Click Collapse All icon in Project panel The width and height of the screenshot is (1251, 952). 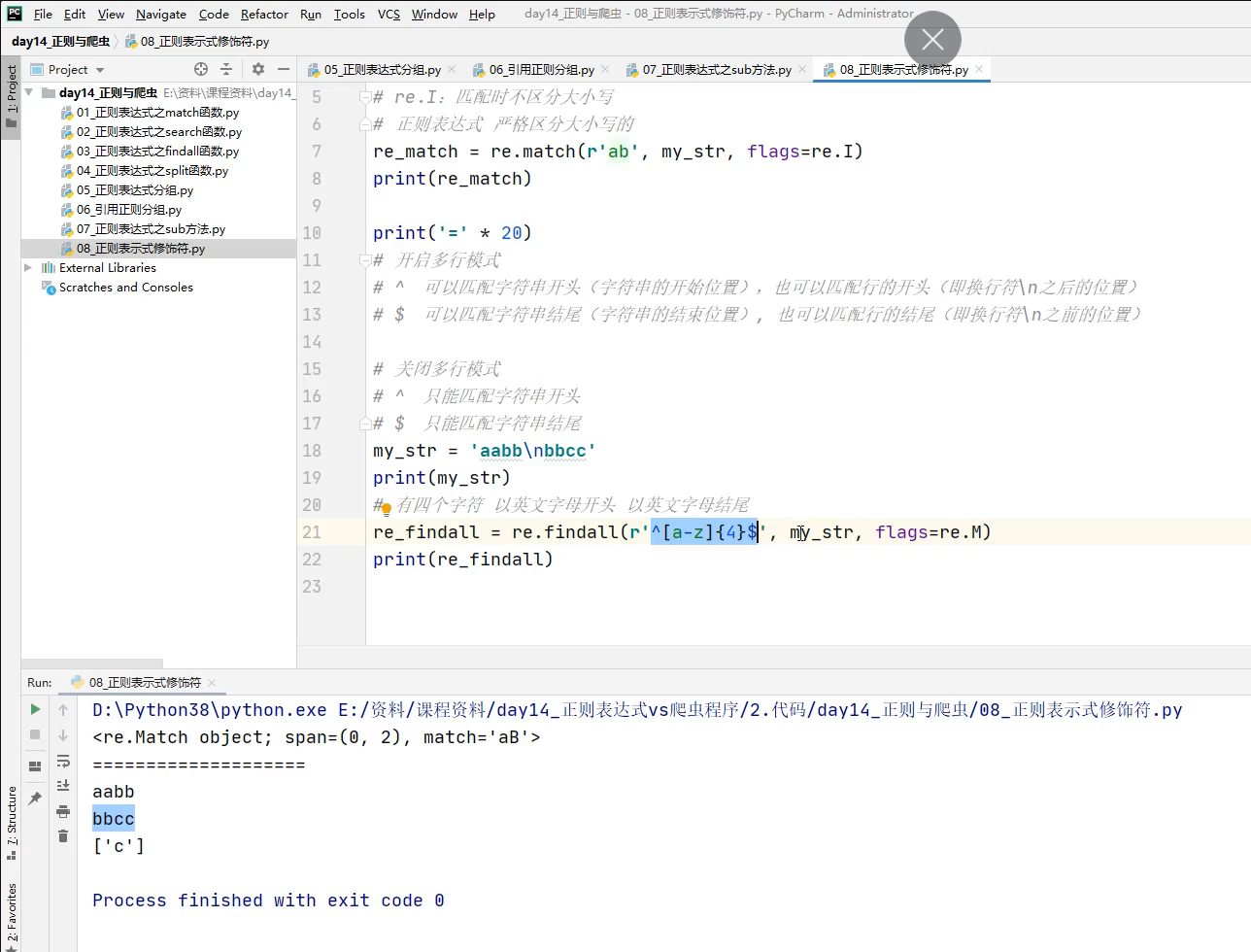226,69
